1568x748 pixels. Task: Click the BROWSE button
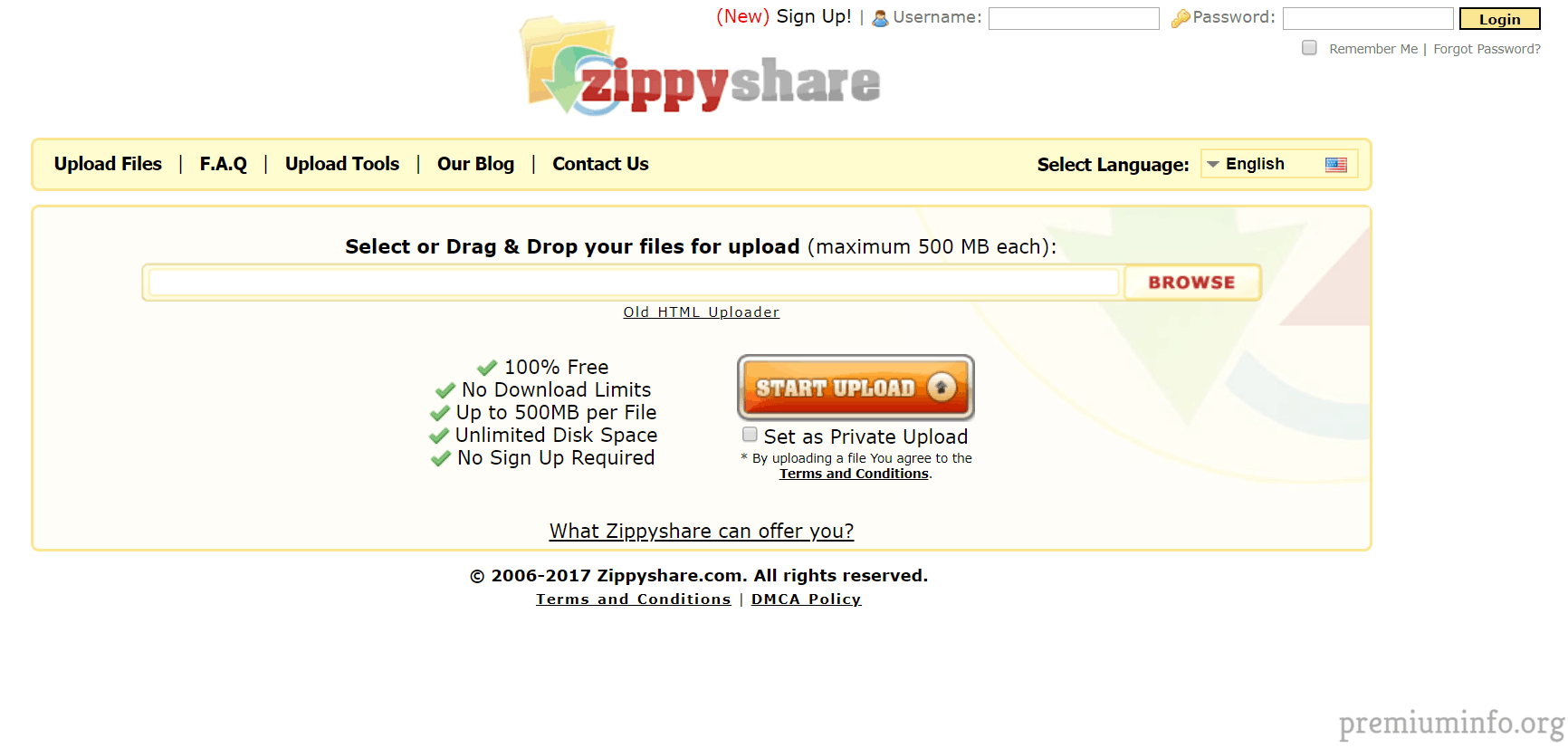click(1191, 283)
